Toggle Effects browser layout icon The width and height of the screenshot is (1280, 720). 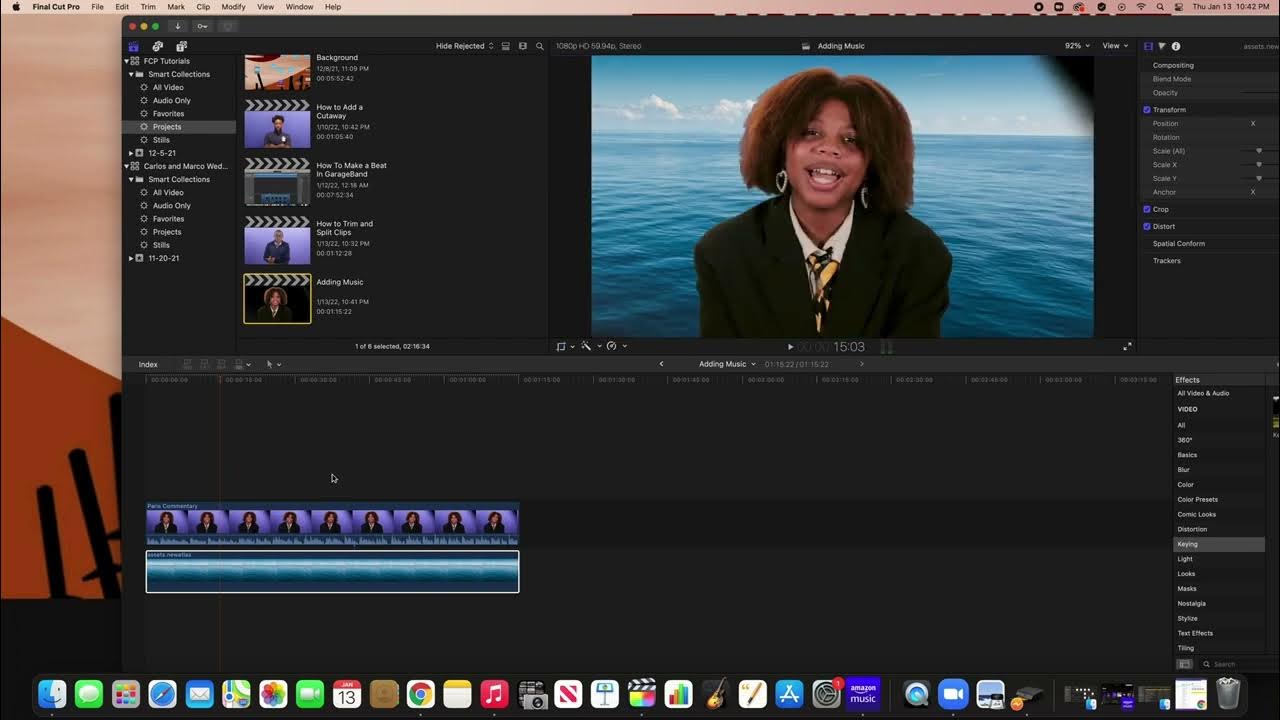pyautogui.click(x=1185, y=664)
